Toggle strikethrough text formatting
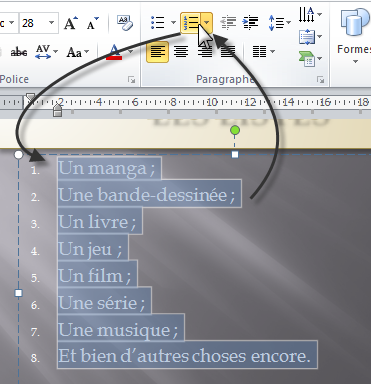Image resolution: width=371 pixels, height=384 pixels. click(x=19, y=52)
